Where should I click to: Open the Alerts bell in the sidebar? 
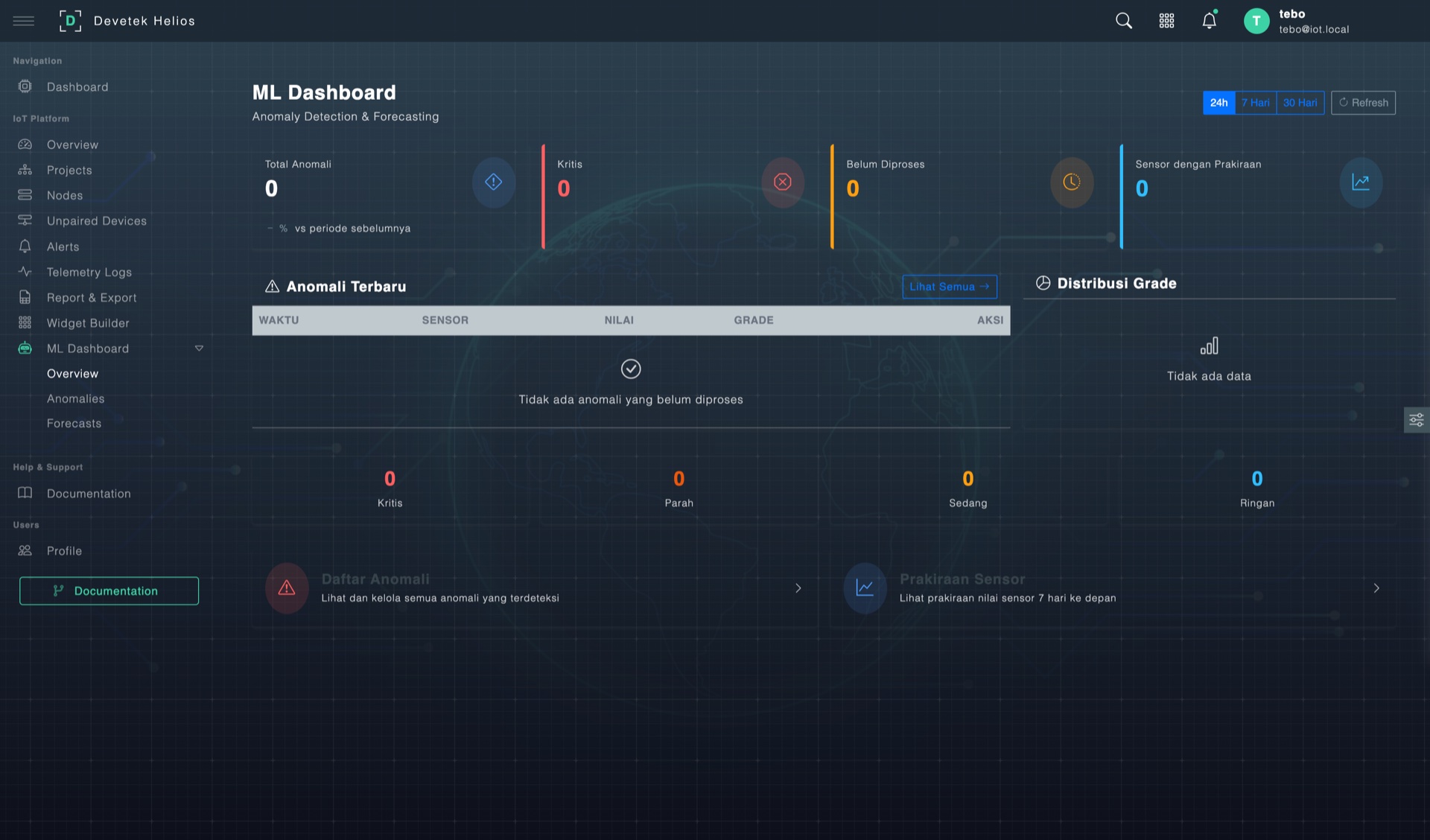[63, 246]
